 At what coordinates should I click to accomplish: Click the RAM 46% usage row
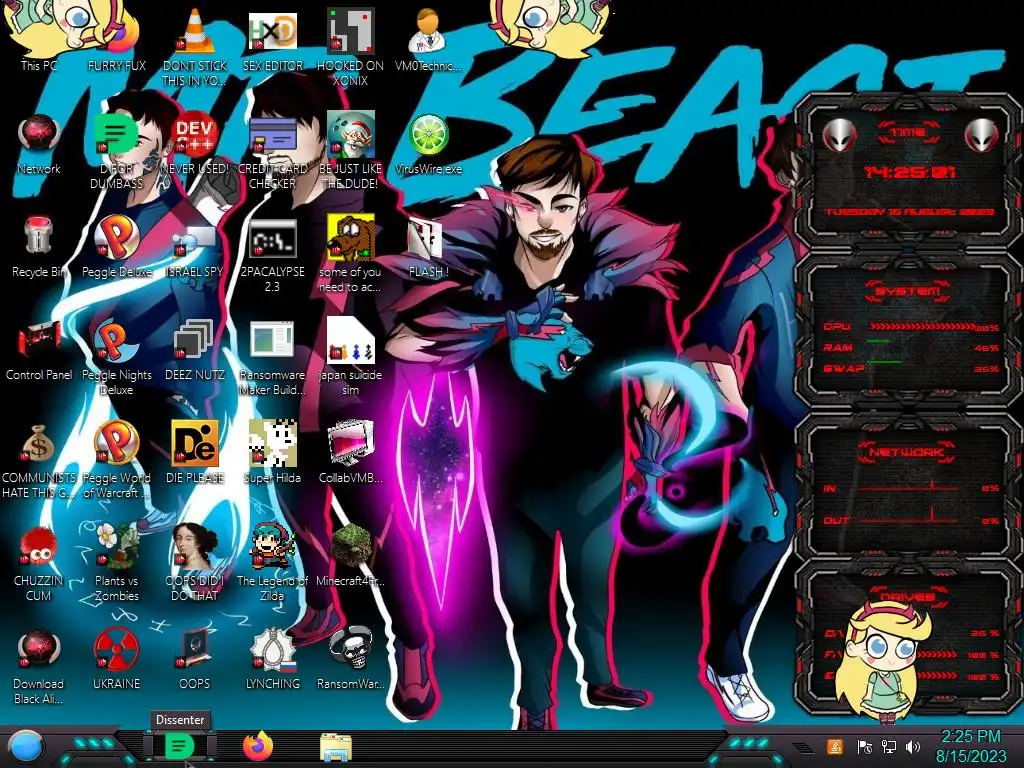click(x=910, y=347)
